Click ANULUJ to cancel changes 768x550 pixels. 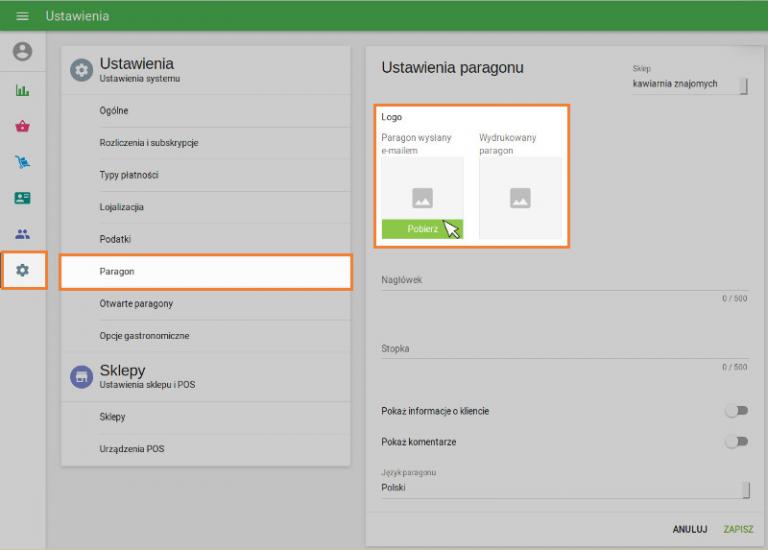pos(689,529)
